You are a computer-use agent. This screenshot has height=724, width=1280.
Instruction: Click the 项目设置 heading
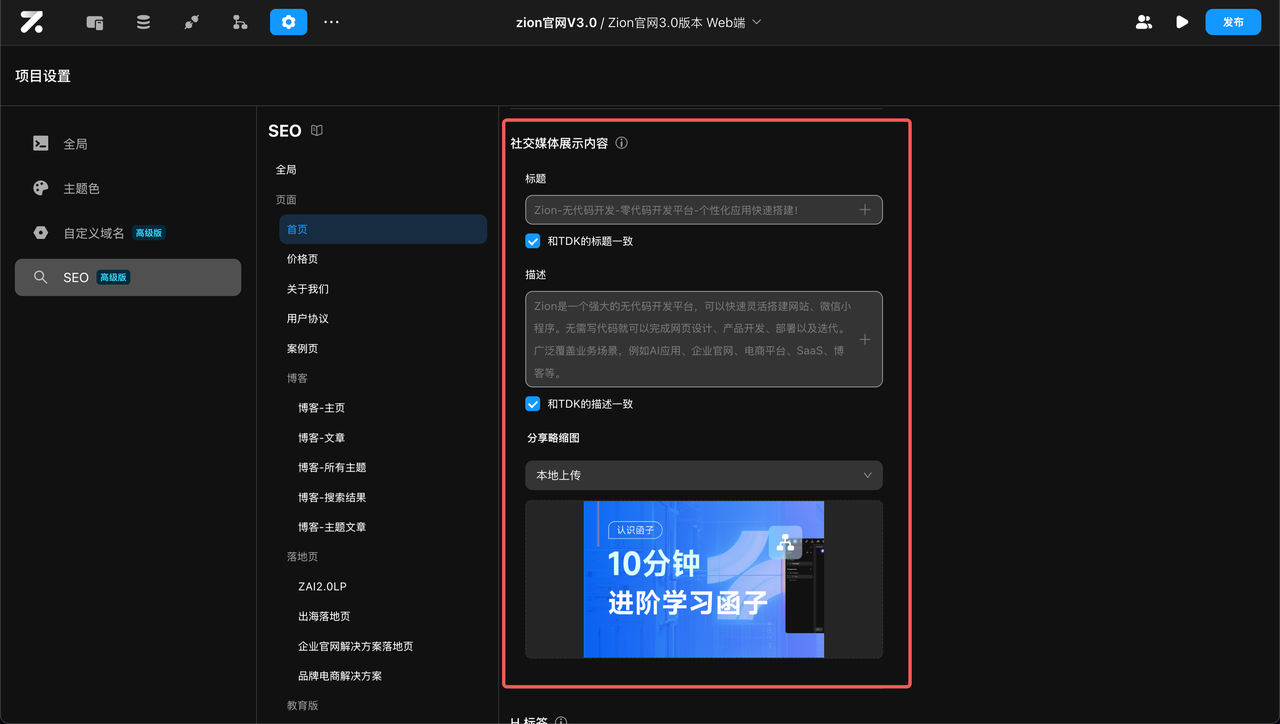point(43,76)
